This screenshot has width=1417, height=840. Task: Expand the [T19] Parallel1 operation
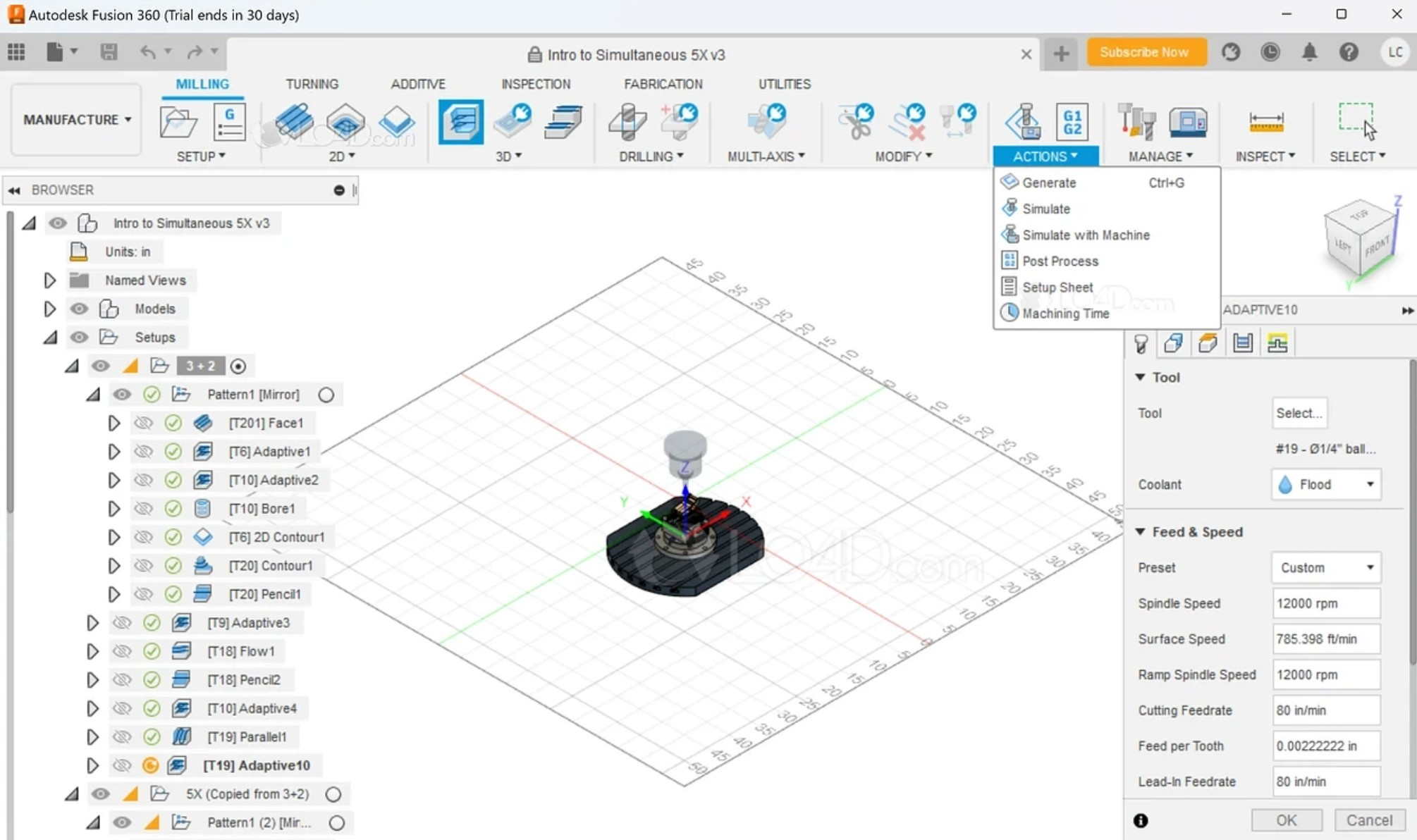pyautogui.click(x=92, y=737)
